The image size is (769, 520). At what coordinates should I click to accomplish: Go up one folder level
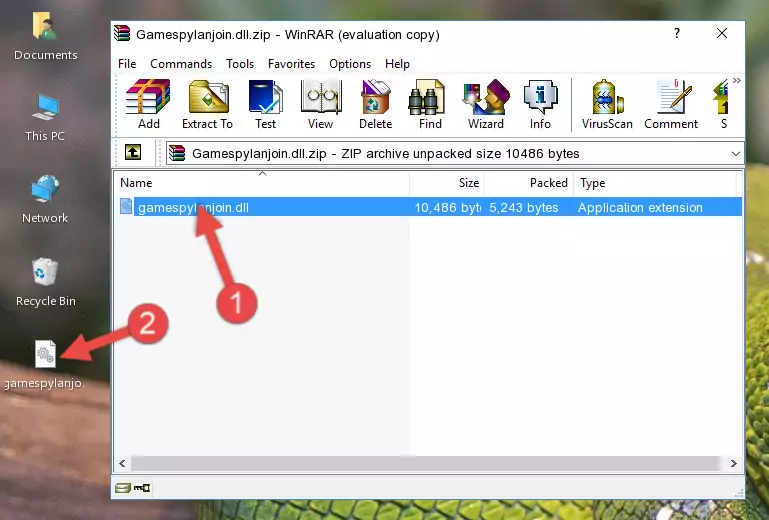(133, 153)
